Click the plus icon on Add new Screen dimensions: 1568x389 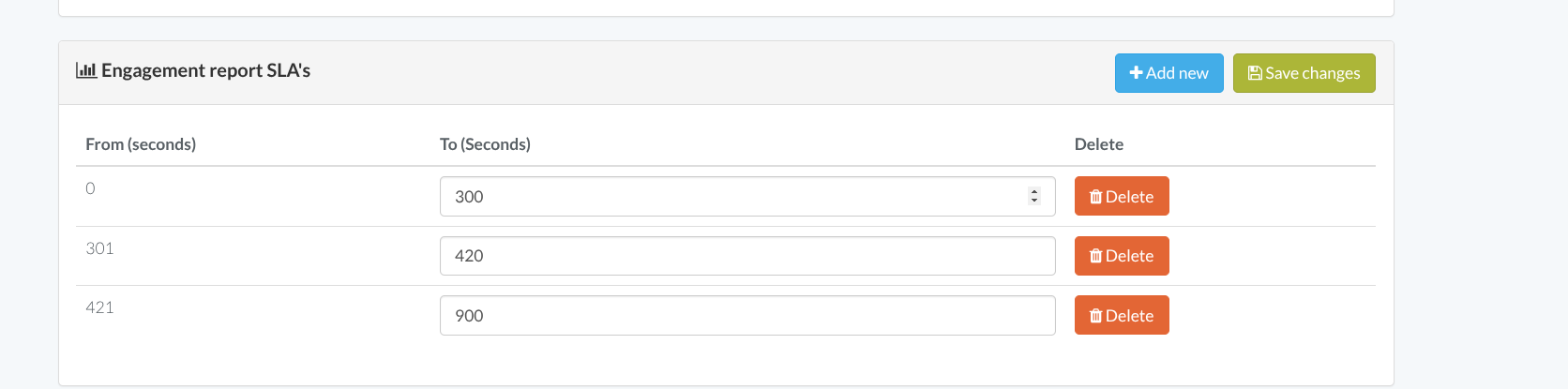pos(1136,73)
